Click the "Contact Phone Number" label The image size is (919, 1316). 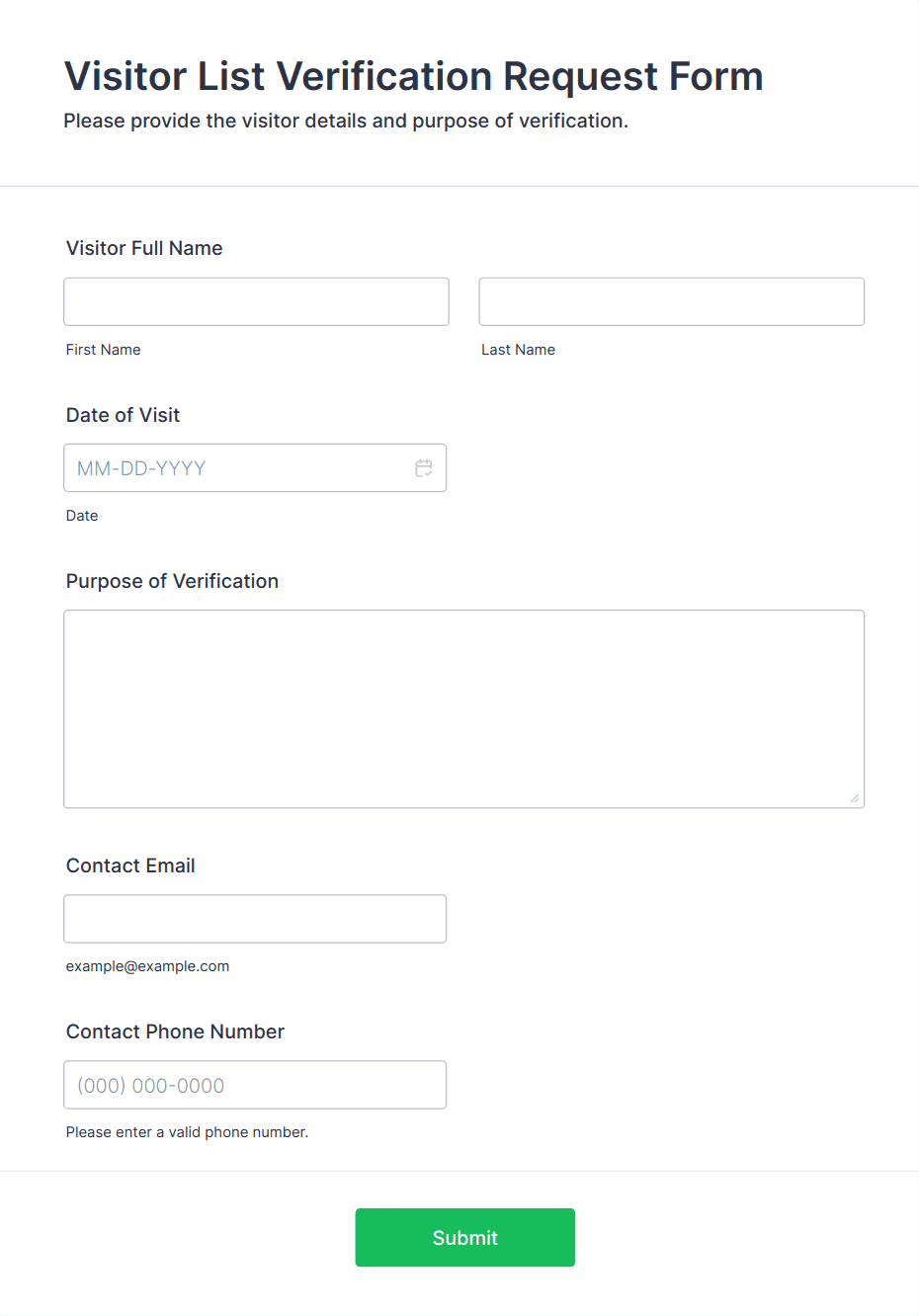(x=175, y=1031)
